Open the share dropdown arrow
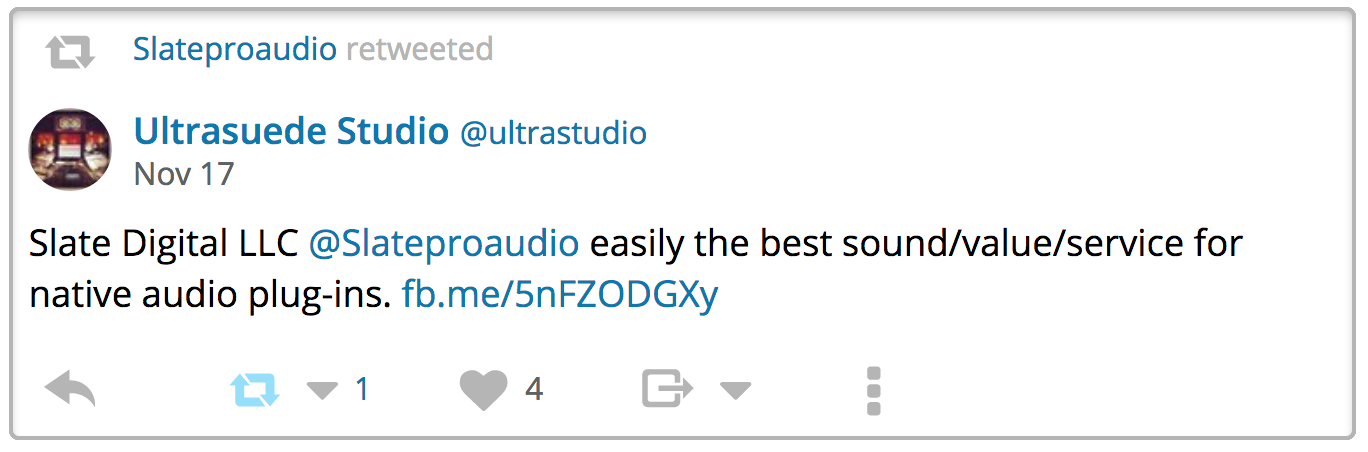The image size is (1368, 452). 735,390
